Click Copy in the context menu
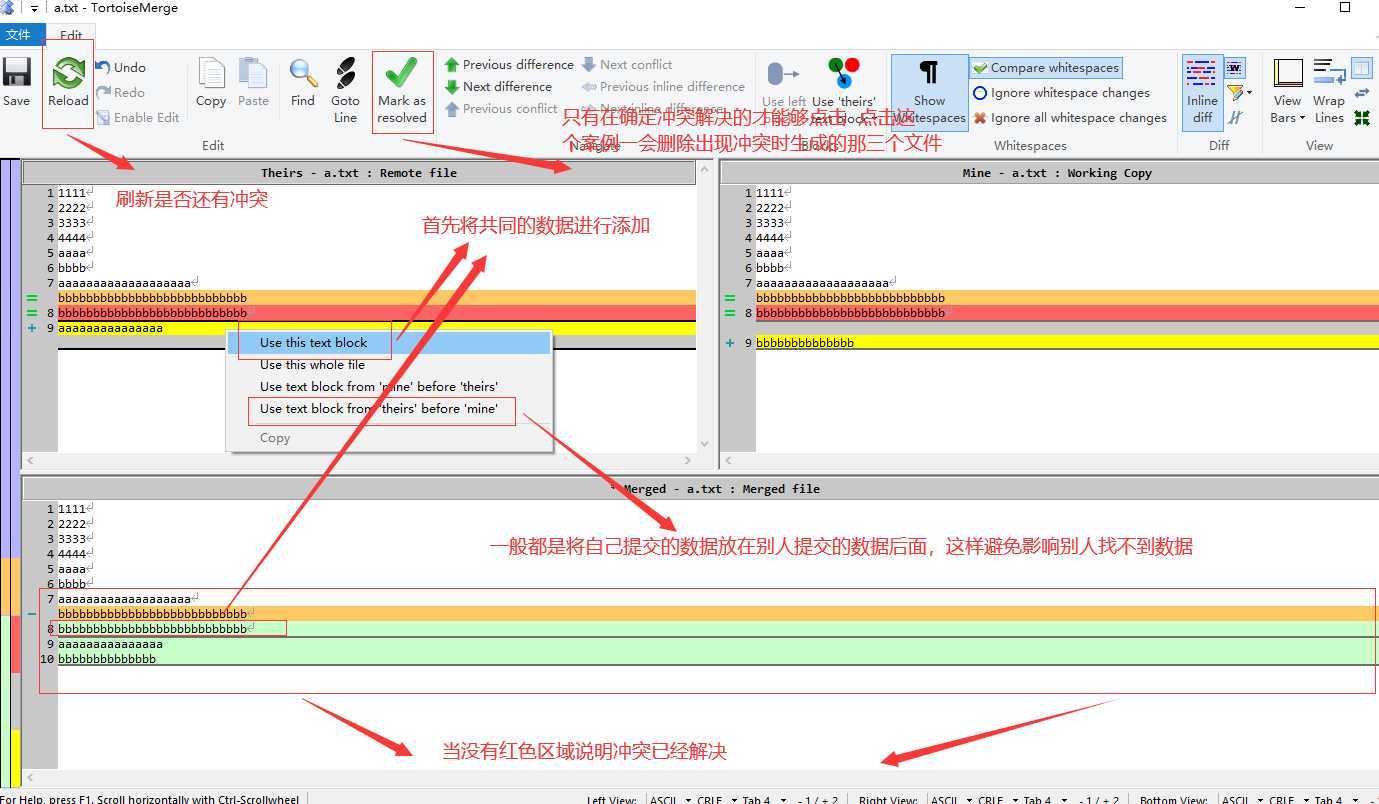The width and height of the screenshot is (1379, 804). [x=389, y=438]
